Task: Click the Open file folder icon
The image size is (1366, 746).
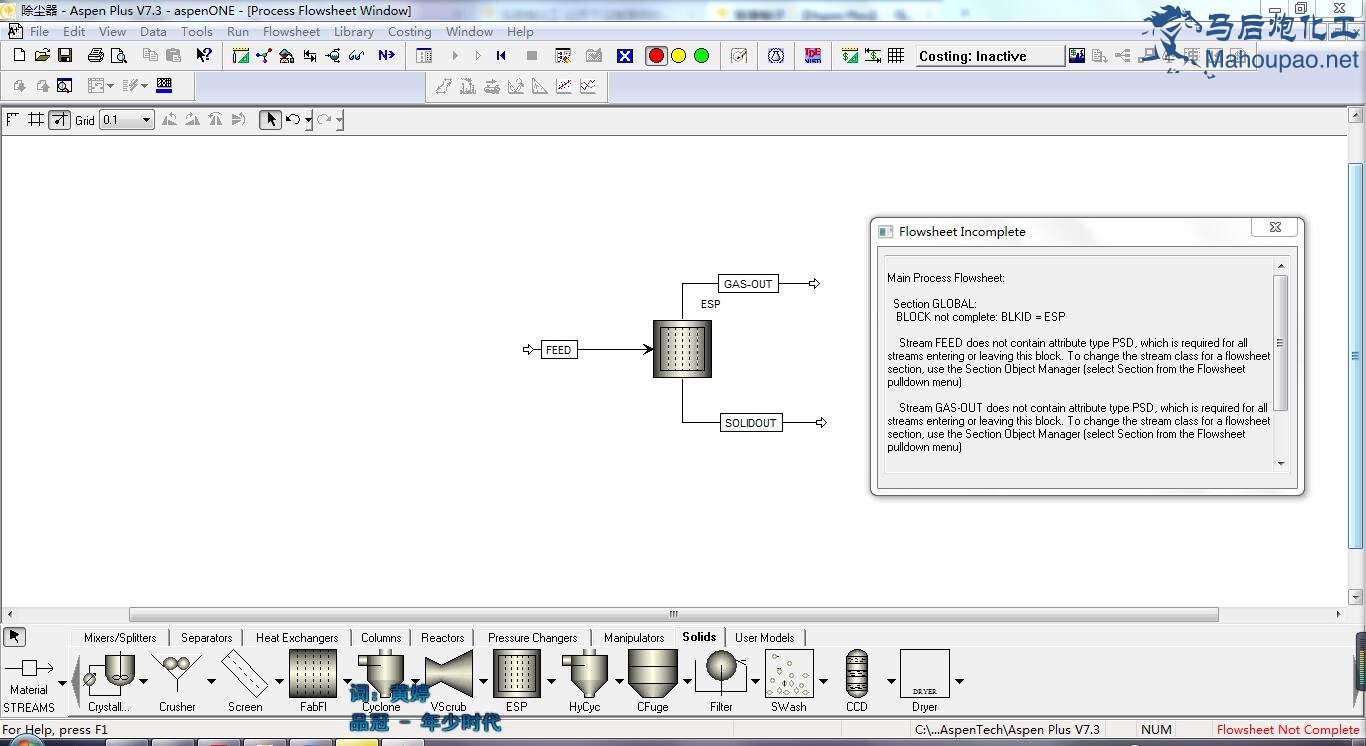Action: [x=42, y=56]
